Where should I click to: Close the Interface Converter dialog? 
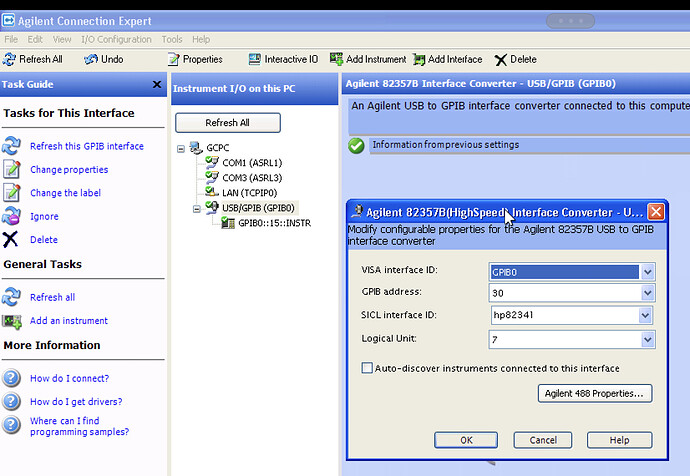pyautogui.click(x=656, y=212)
